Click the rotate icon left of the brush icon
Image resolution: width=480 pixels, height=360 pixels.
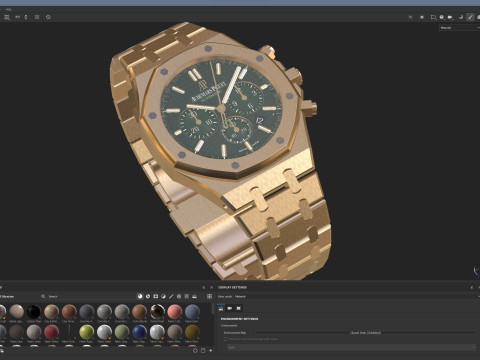click(461, 17)
